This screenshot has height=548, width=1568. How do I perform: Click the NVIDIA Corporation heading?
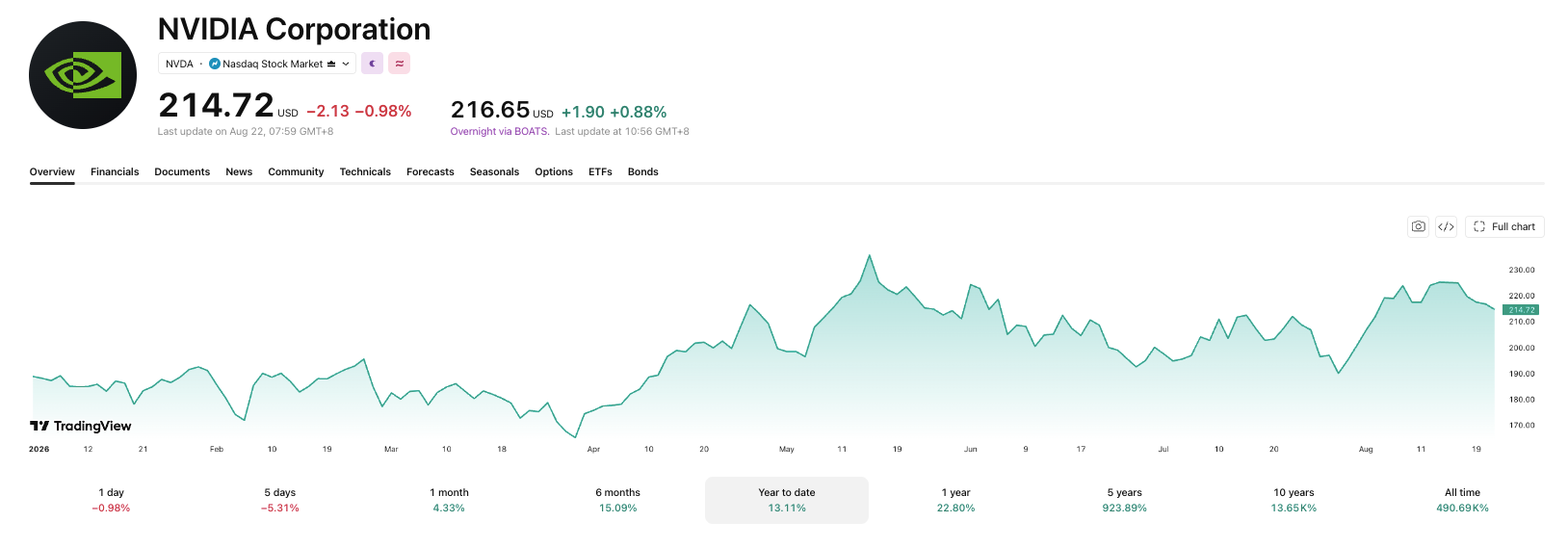[x=294, y=30]
